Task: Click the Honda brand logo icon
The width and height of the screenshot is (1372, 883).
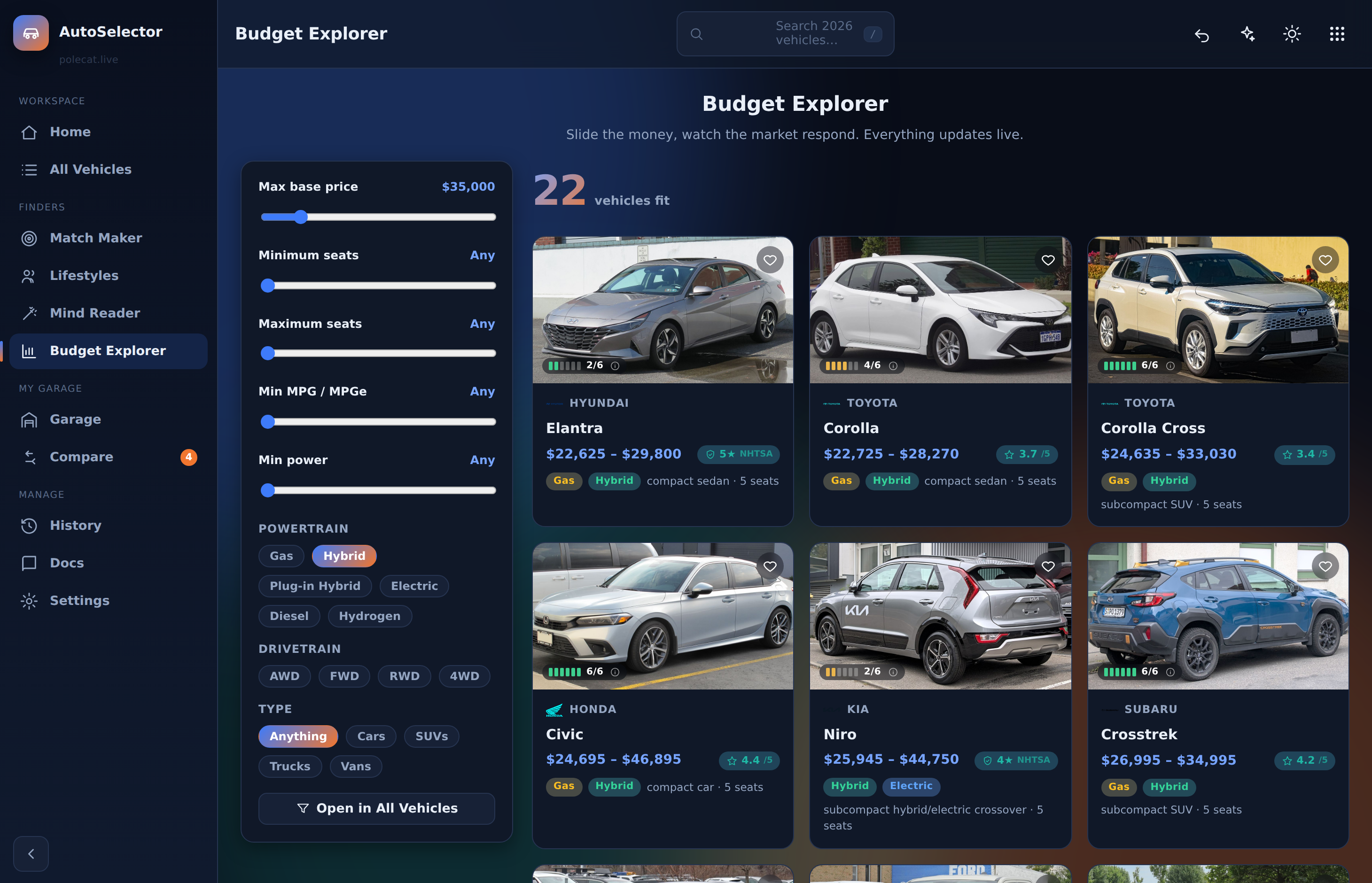Action: 554,711
